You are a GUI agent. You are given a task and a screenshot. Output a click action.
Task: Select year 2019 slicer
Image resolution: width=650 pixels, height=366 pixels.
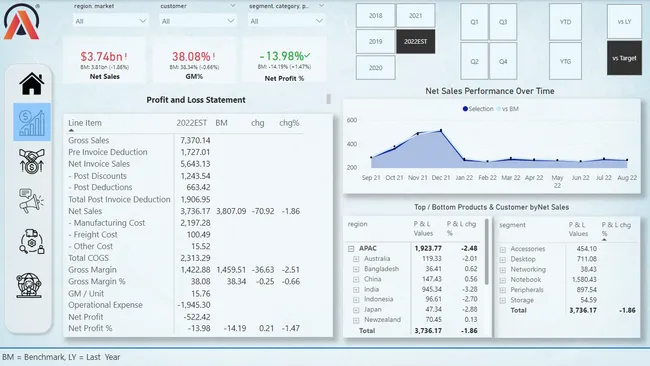tap(376, 41)
